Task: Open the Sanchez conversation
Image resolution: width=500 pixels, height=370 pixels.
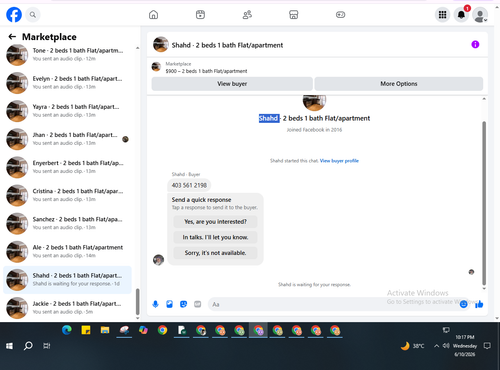Action: tap(68, 223)
